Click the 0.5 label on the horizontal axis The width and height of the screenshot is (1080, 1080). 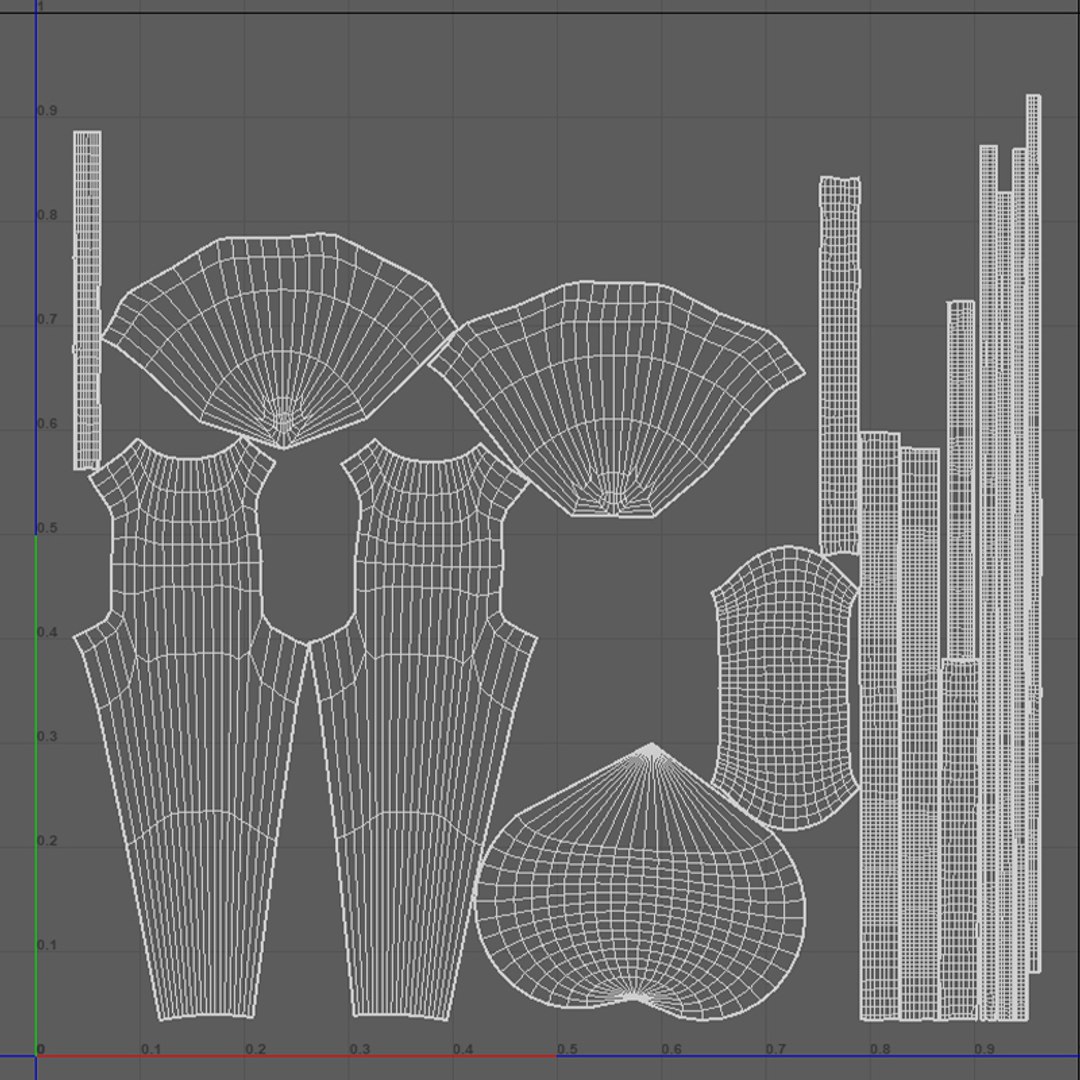[x=568, y=1049]
